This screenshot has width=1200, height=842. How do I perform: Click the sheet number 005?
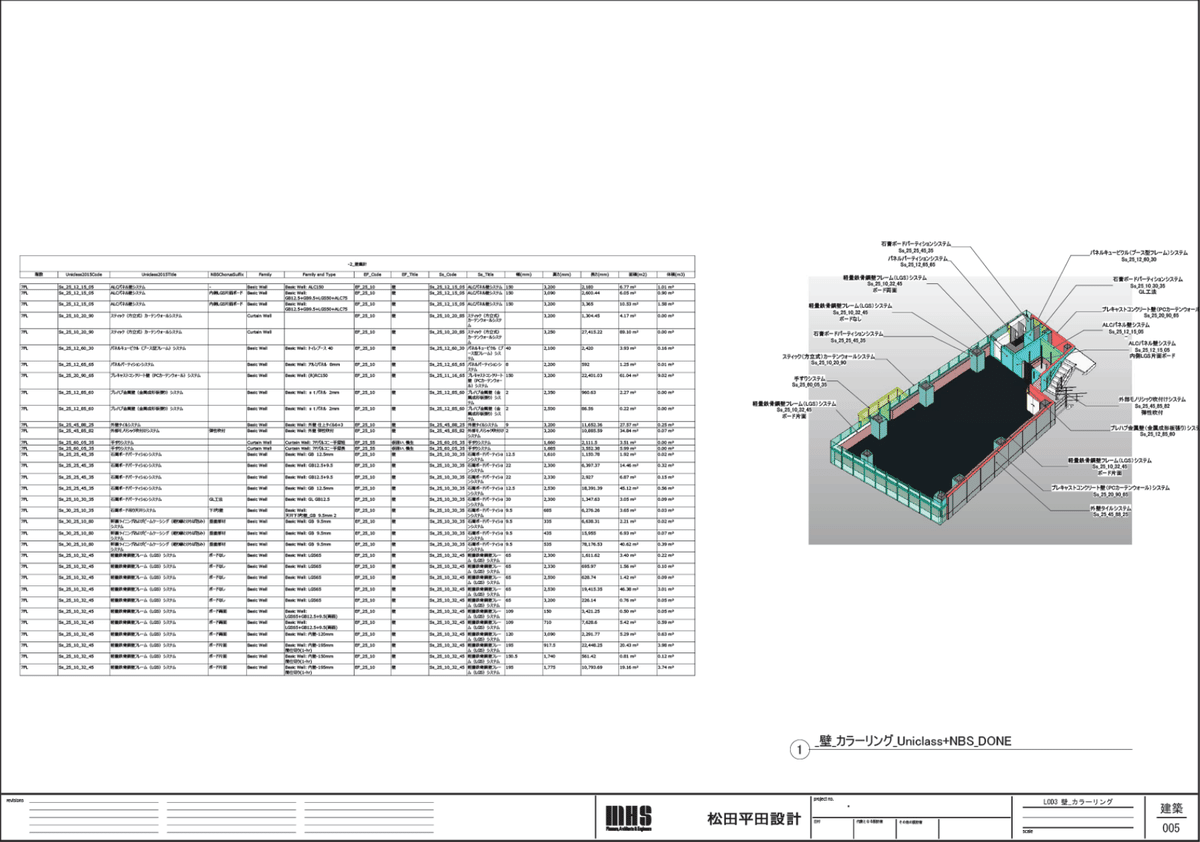[1170, 826]
